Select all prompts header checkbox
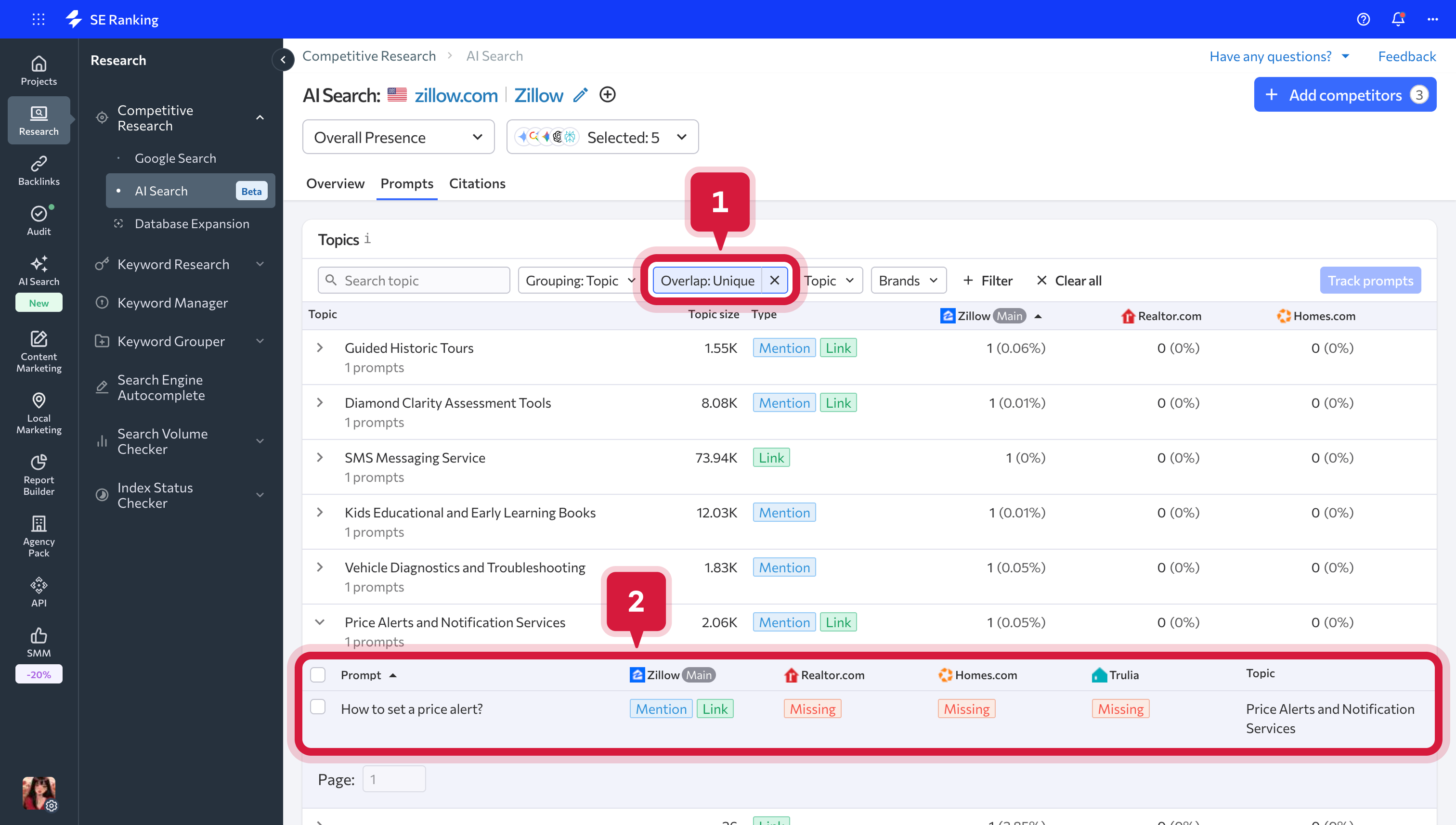This screenshot has width=1456, height=825. [x=318, y=675]
